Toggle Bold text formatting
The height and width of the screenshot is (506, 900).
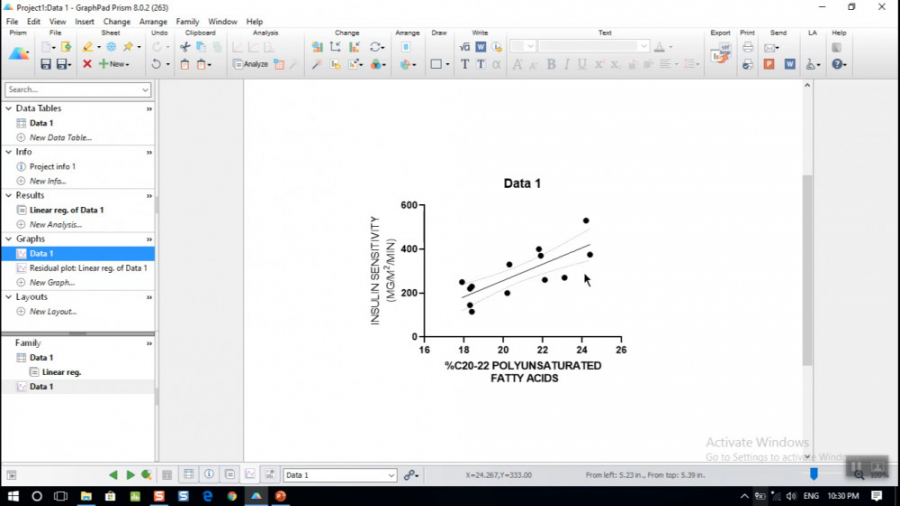(x=551, y=64)
